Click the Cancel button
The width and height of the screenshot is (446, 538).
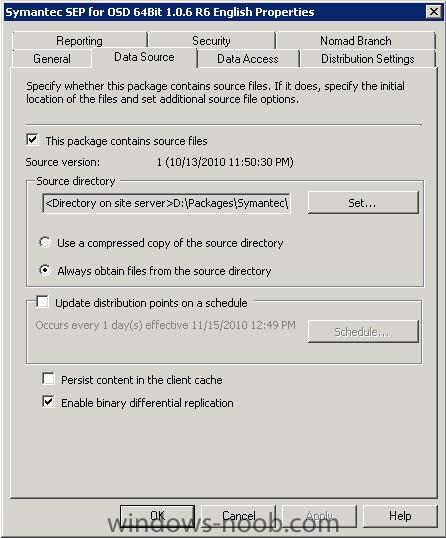[238, 516]
